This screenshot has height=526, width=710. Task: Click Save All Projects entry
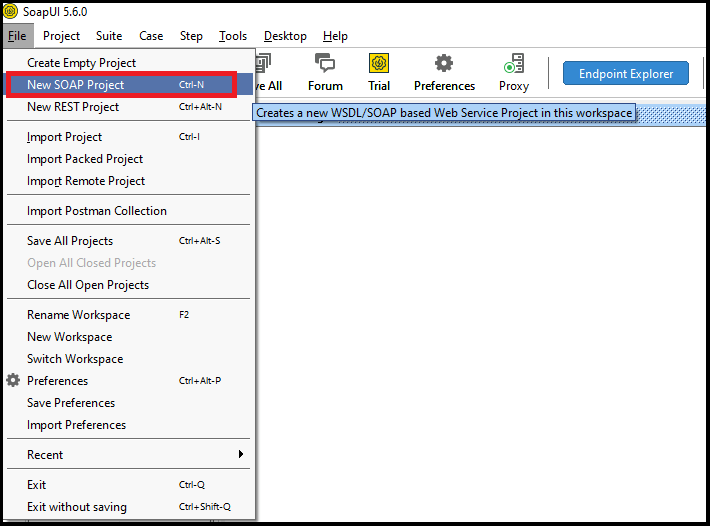point(70,241)
